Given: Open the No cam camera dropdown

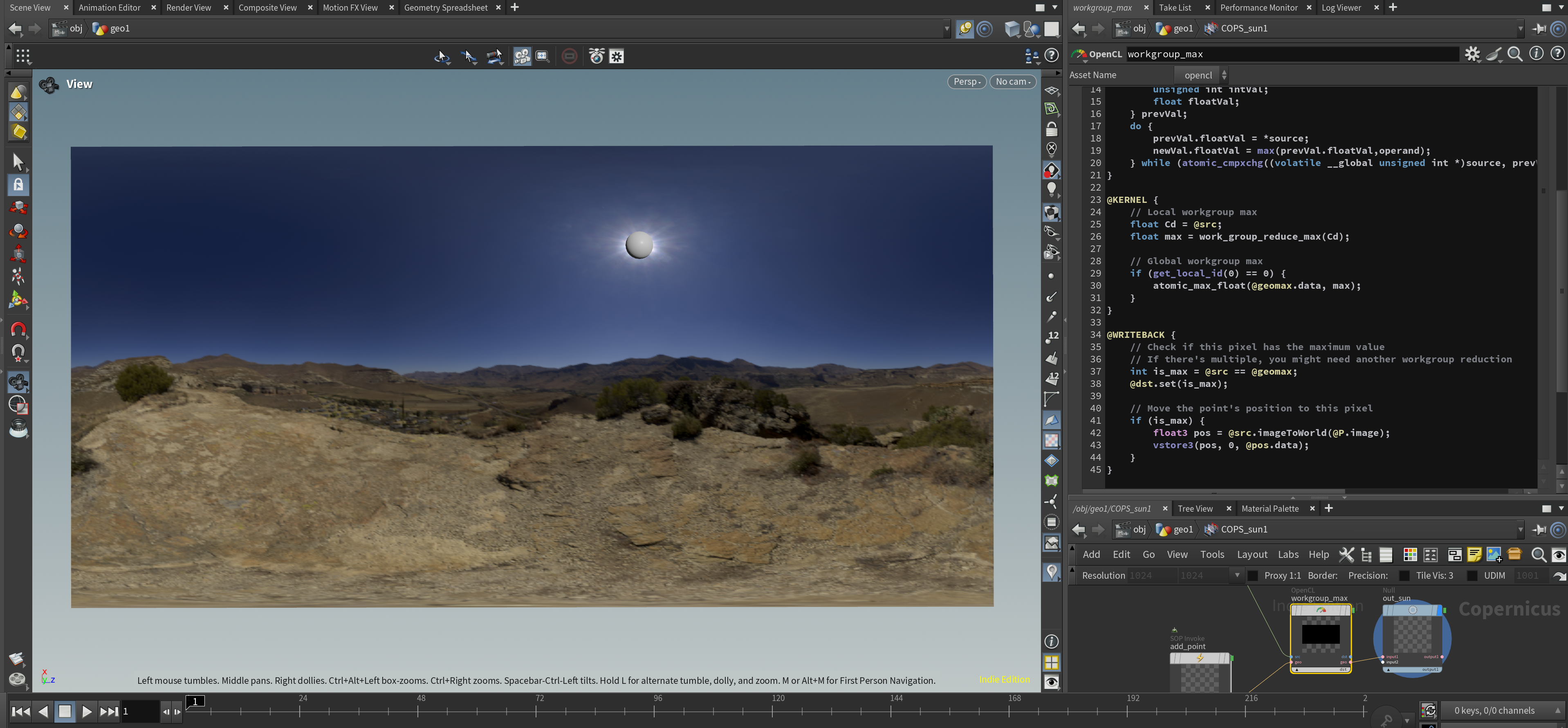Looking at the screenshot, I should tap(1013, 81).
